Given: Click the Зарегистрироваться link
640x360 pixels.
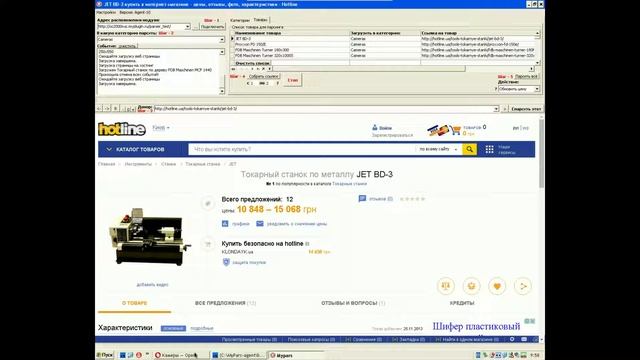Looking at the screenshot, I should coord(392,135).
